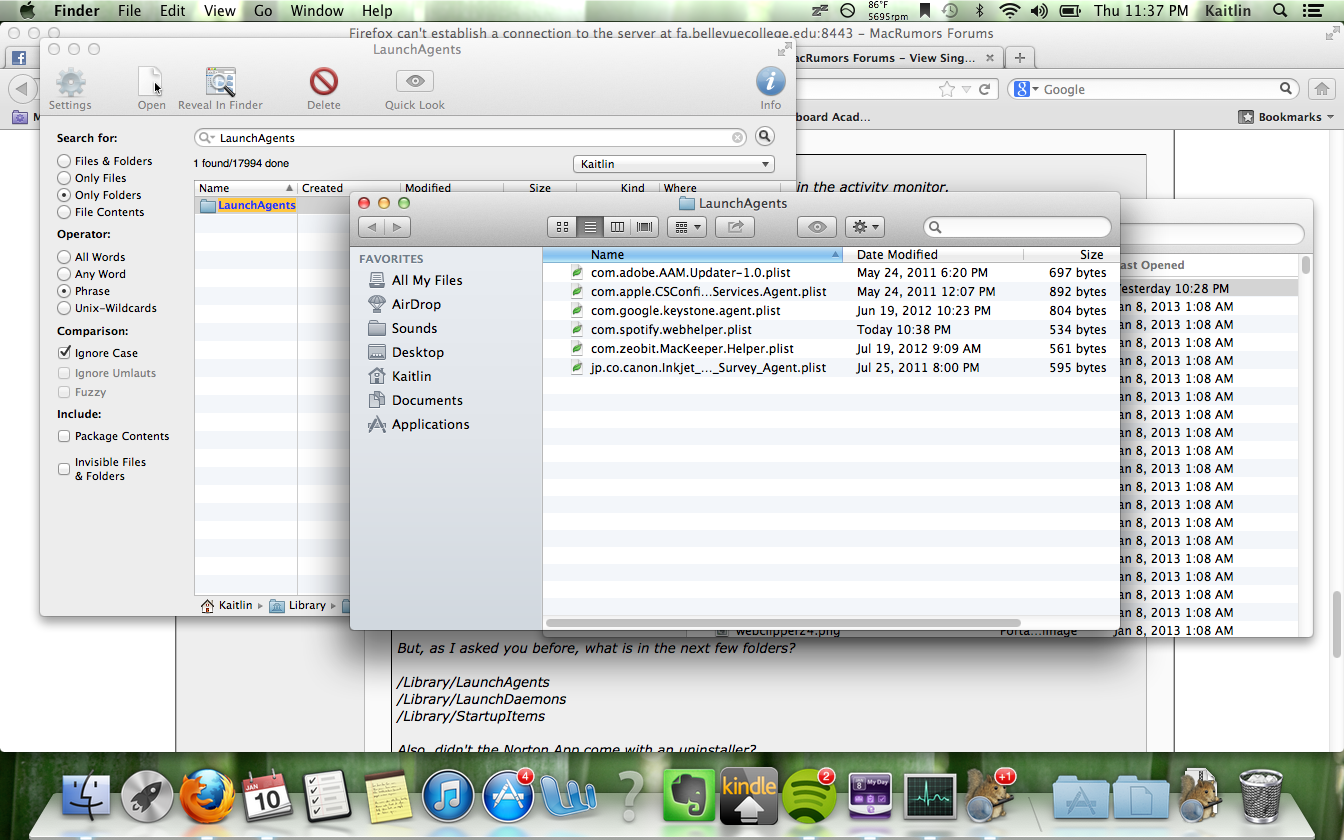Click the Finder window search field
Viewport: 1344px width, 840px height.
click(1017, 227)
